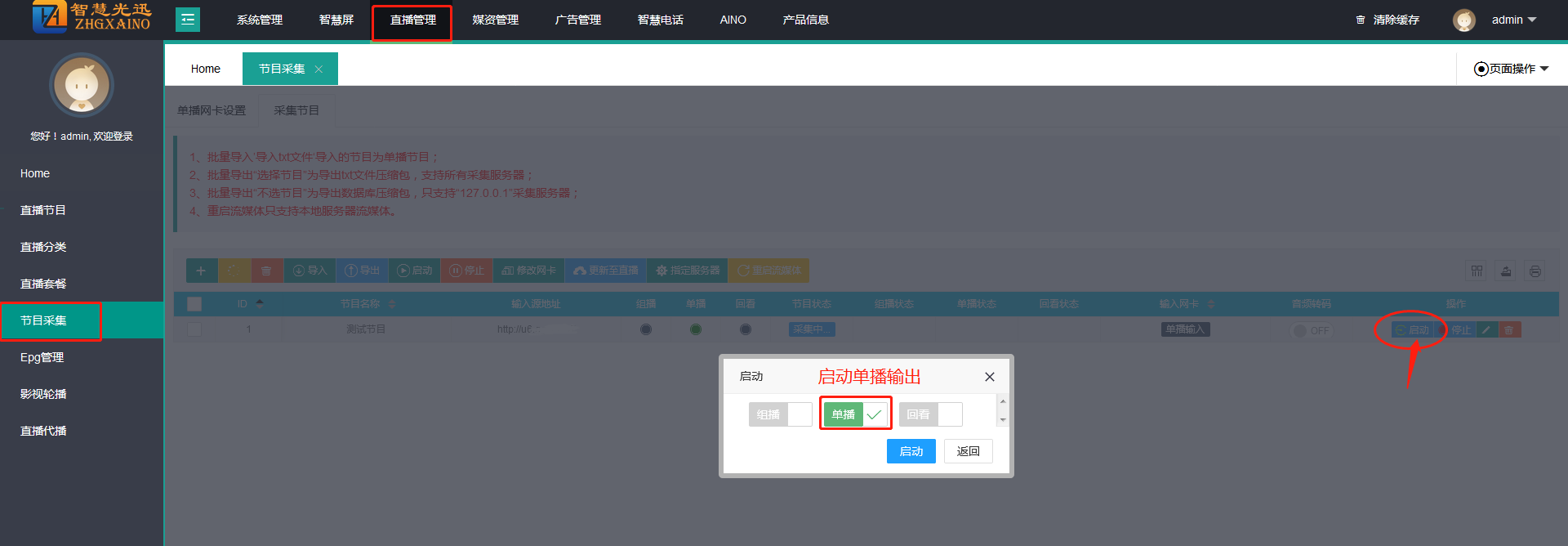1568x546 pixels.
Task: Click the row 启动 action button
Action: tap(1412, 330)
